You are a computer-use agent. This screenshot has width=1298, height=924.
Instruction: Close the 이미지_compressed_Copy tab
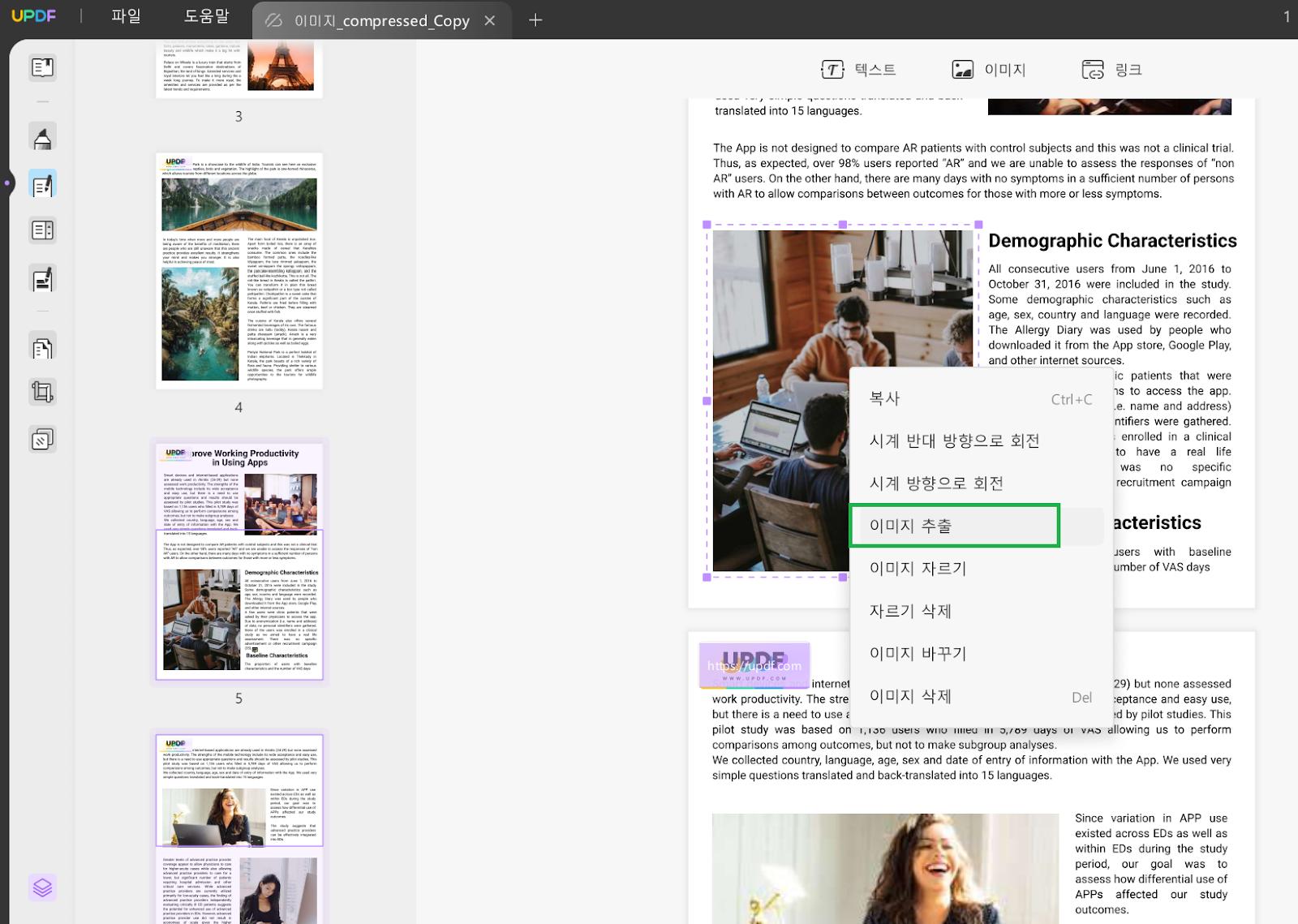click(x=490, y=20)
